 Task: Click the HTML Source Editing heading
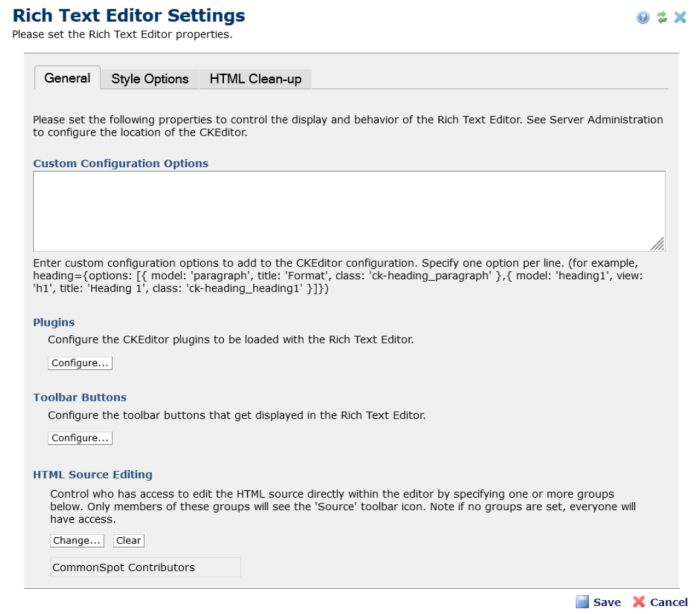(x=92, y=474)
